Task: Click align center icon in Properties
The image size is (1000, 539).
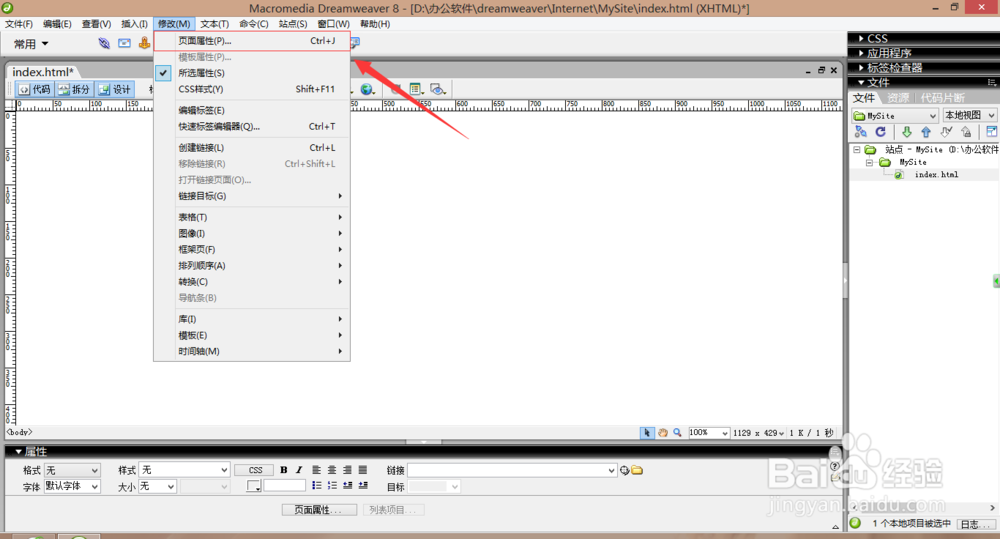Action: (332, 470)
